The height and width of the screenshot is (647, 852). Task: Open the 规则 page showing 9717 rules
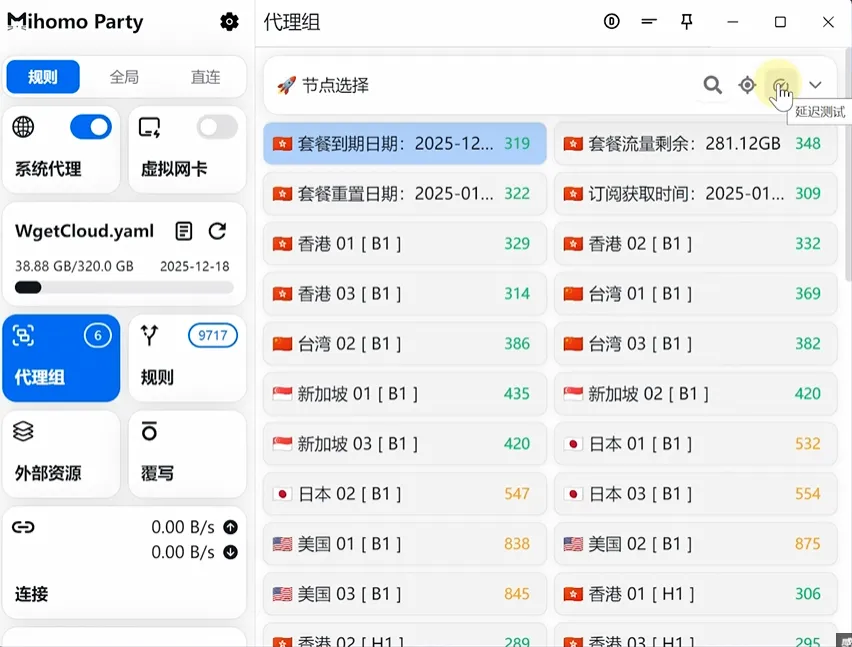click(186, 357)
